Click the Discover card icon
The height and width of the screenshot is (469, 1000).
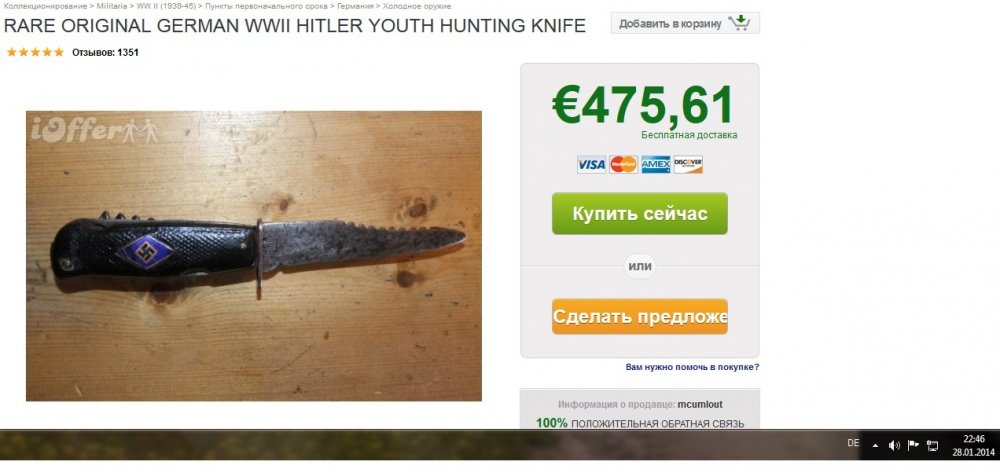point(688,165)
